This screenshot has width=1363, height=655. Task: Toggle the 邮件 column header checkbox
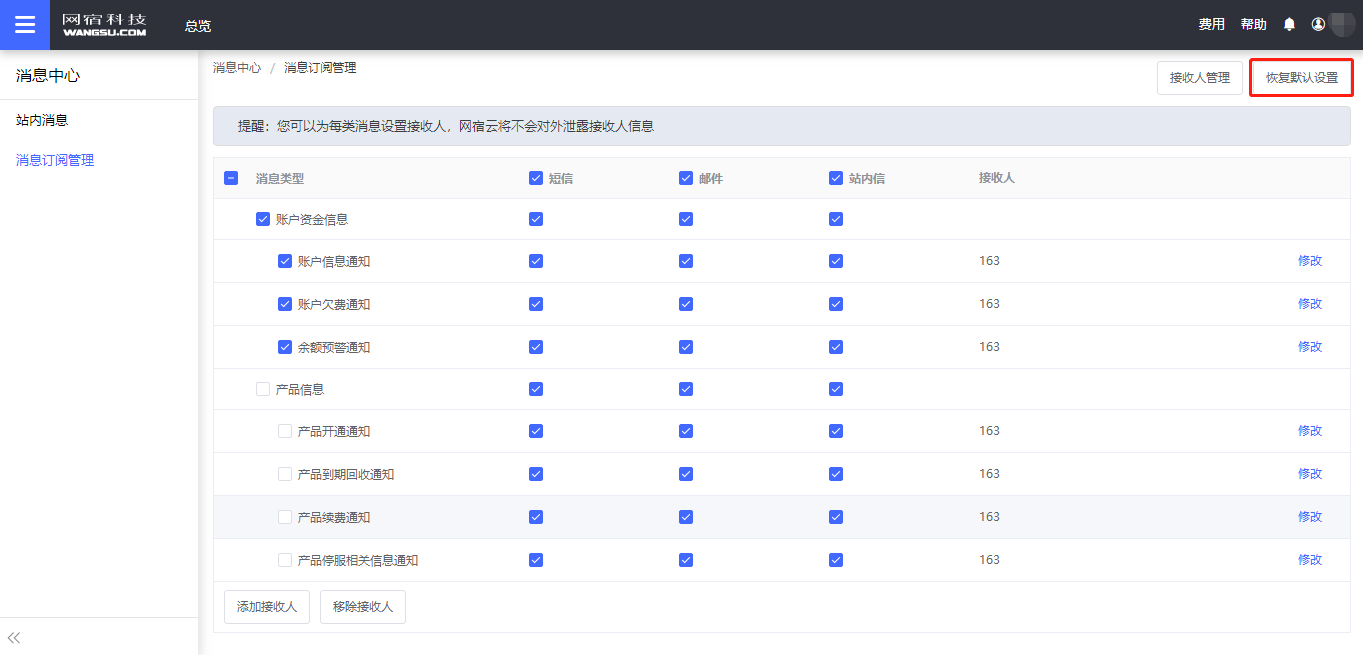pyautogui.click(x=686, y=178)
